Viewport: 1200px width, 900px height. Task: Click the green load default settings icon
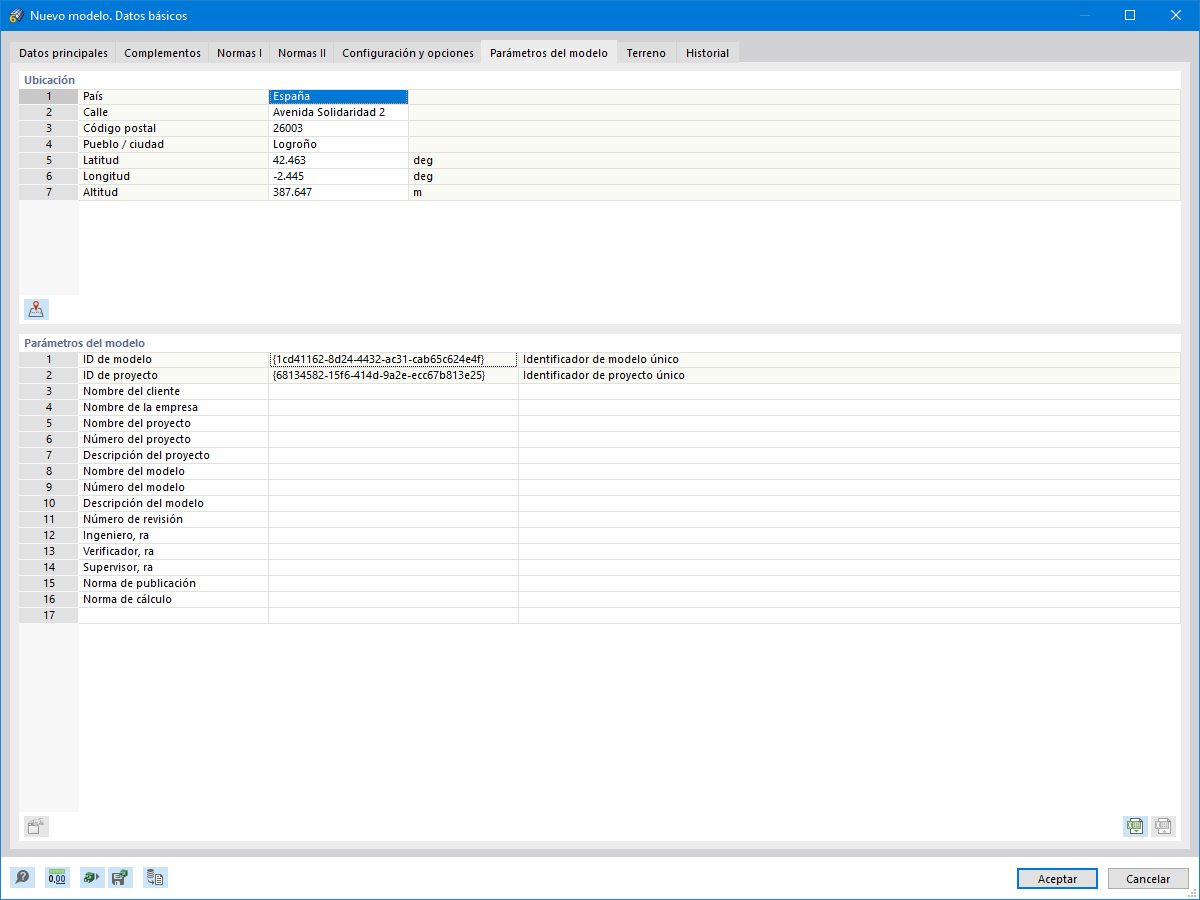(92, 878)
